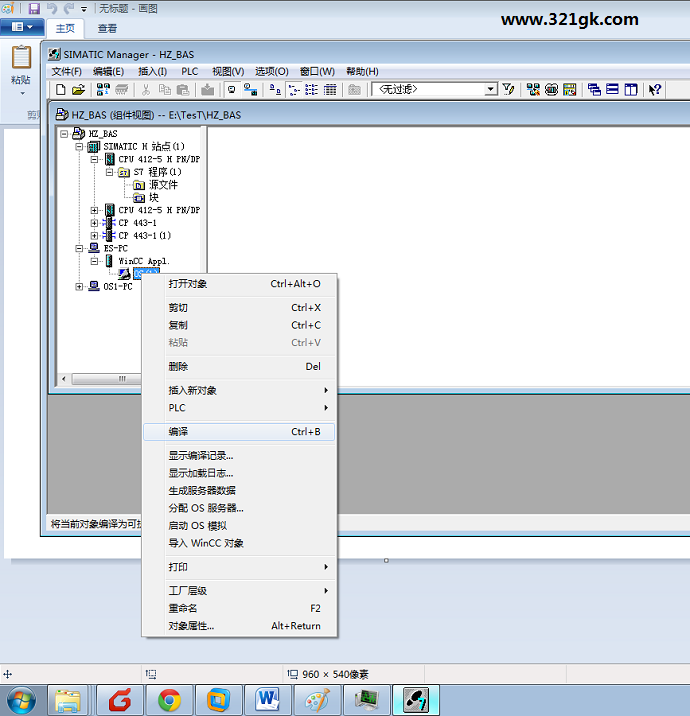Collapse the first CPU 412-5 H PN/DP node
This screenshot has width=690, height=716.
[x=95, y=159]
